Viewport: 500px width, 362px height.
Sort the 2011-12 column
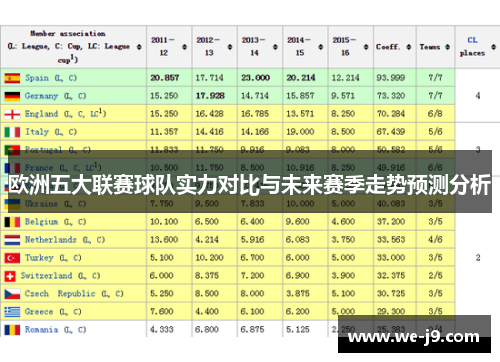pyautogui.click(x=184, y=47)
